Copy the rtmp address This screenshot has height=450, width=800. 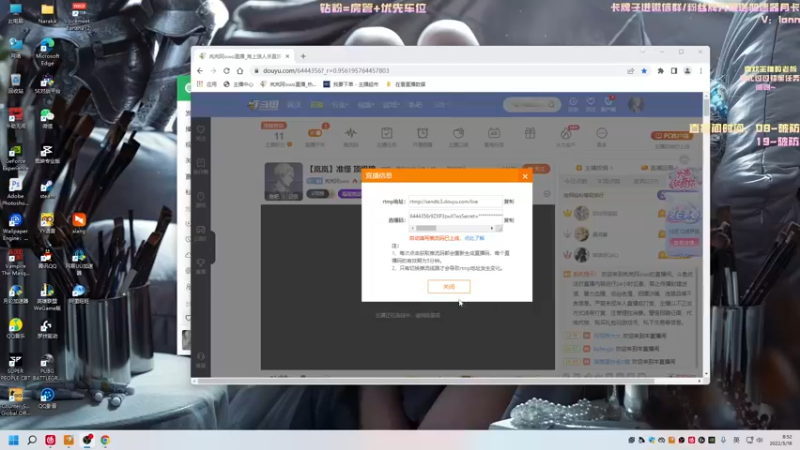pyautogui.click(x=509, y=202)
